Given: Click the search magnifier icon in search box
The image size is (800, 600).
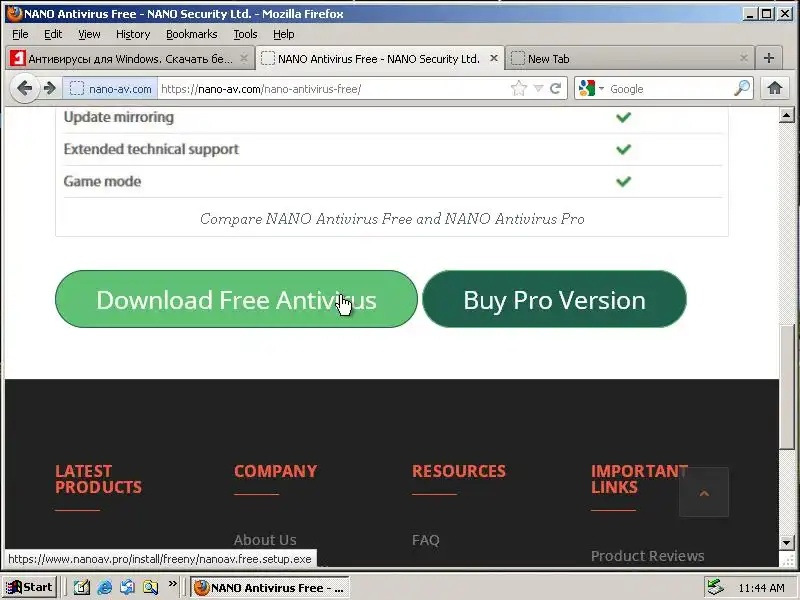Looking at the screenshot, I should pos(742,89).
